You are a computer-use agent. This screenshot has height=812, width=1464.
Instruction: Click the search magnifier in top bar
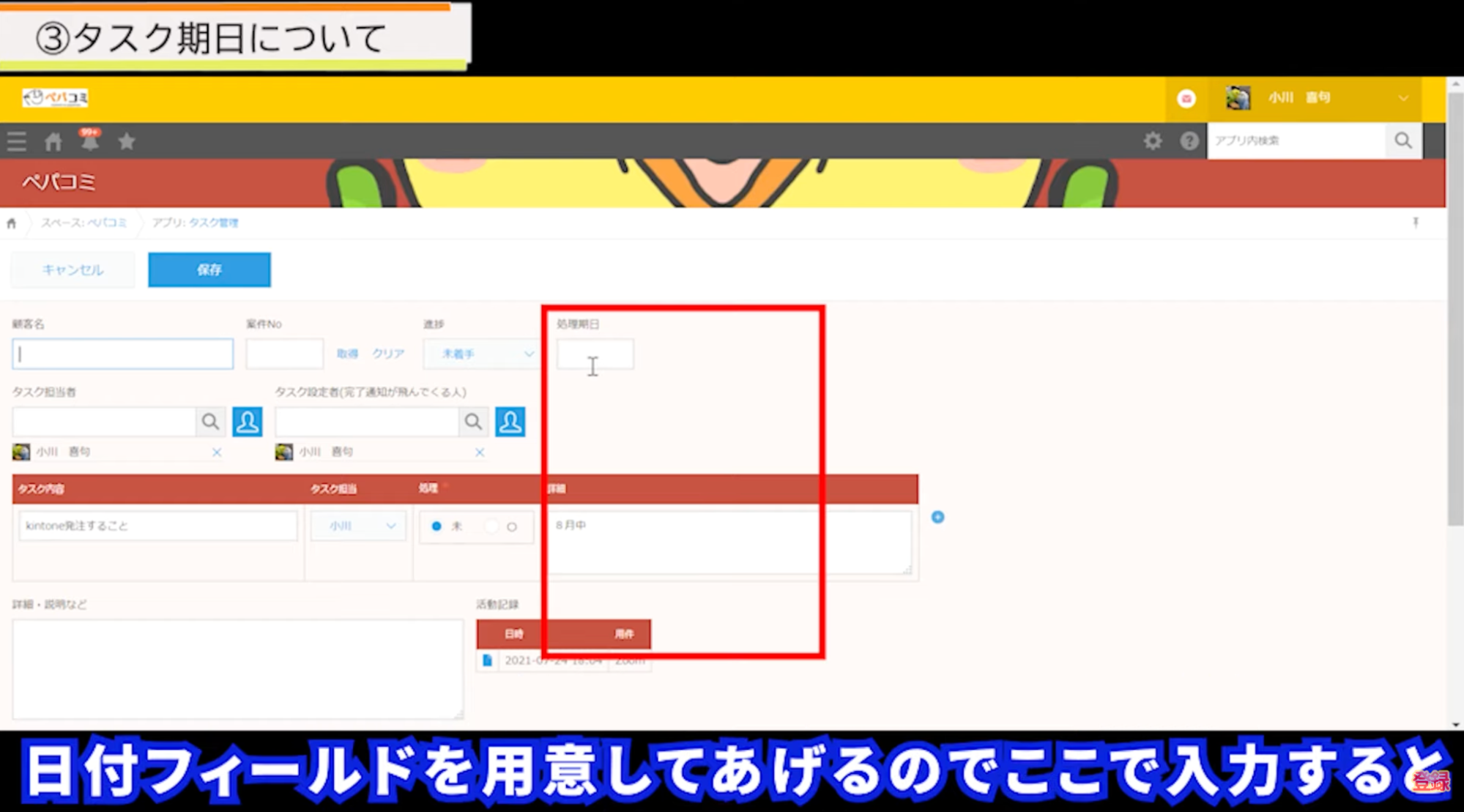tap(1402, 141)
